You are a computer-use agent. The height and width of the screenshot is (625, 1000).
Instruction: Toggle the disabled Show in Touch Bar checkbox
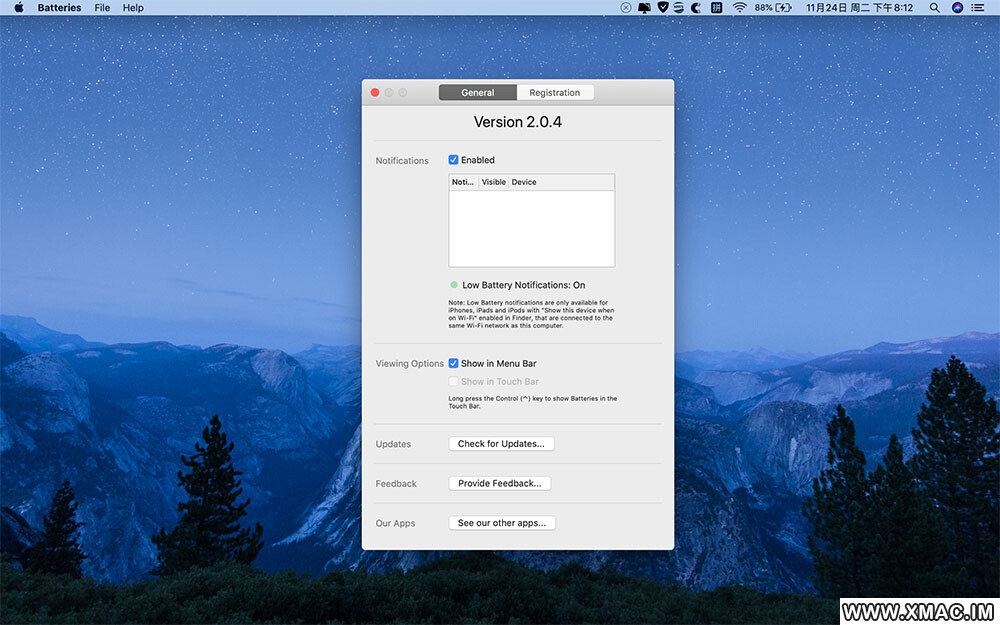point(453,381)
